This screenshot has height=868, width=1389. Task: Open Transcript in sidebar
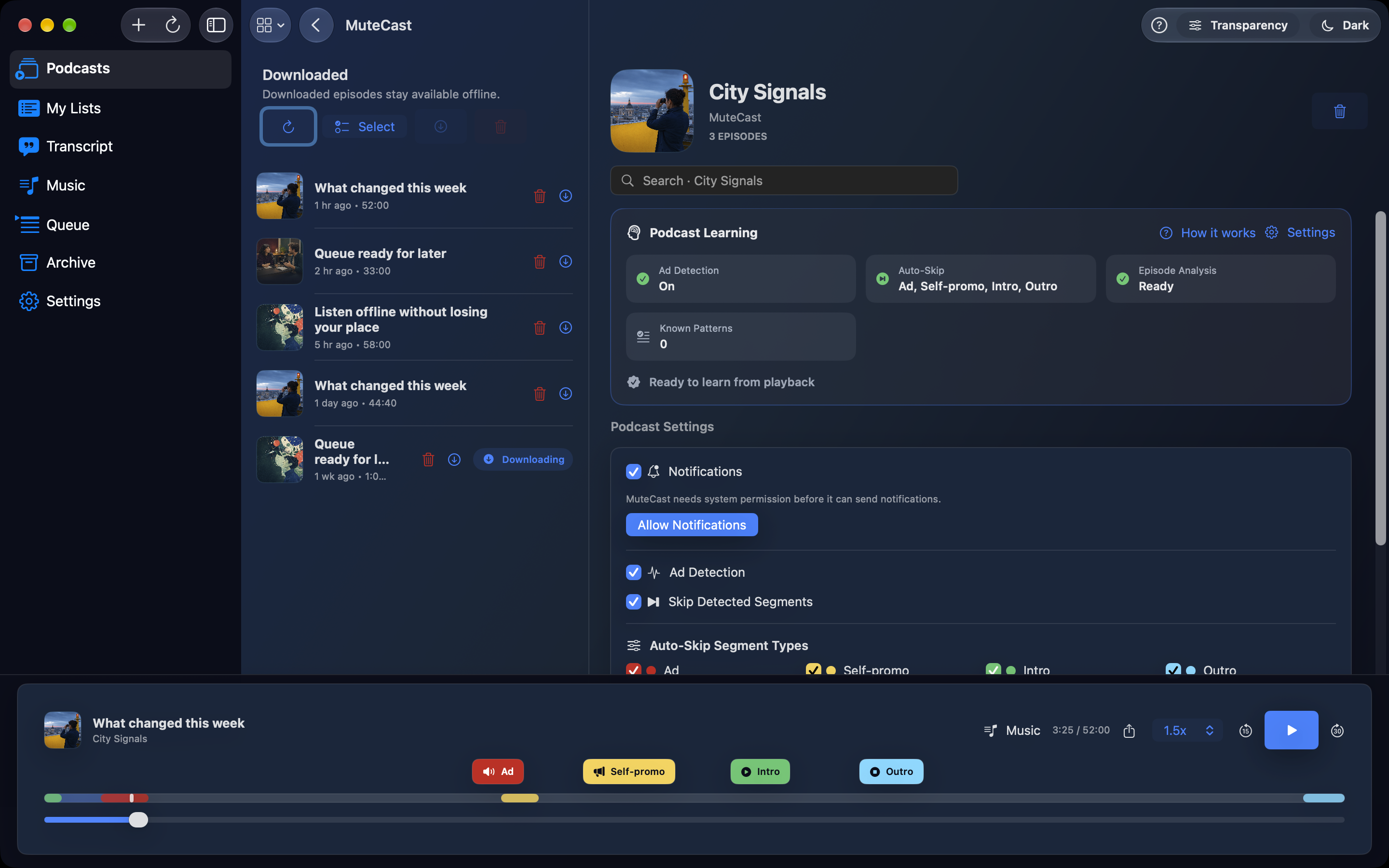click(x=121, y=147)
